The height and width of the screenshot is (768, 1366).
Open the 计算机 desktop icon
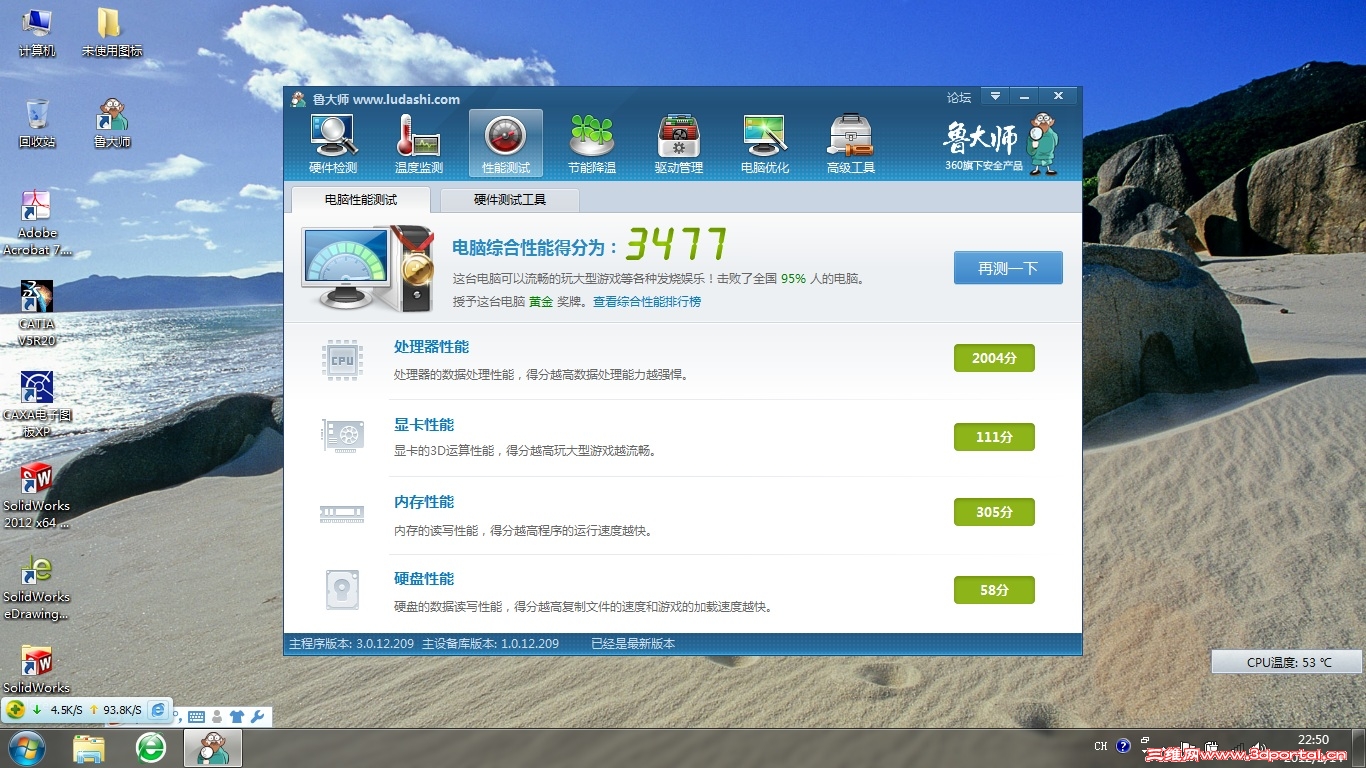coord(37,33)
